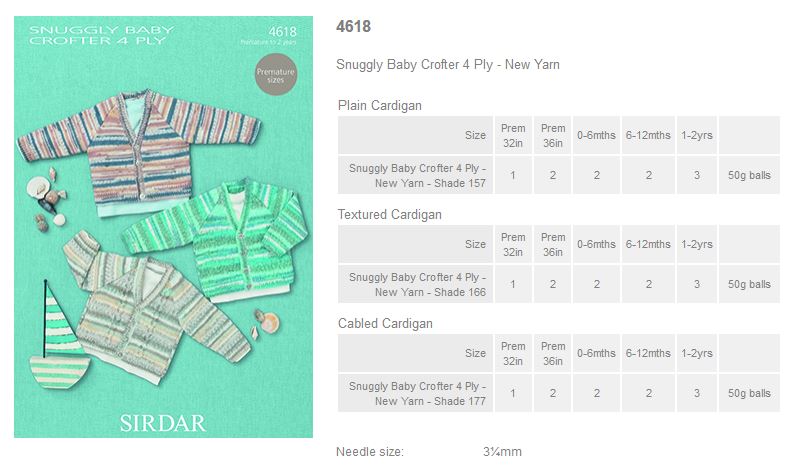The height and width of the screenshot is (468, 797).
Task: Click '50g balls' in the Shade 166 row
Action: tap(749, 285)
